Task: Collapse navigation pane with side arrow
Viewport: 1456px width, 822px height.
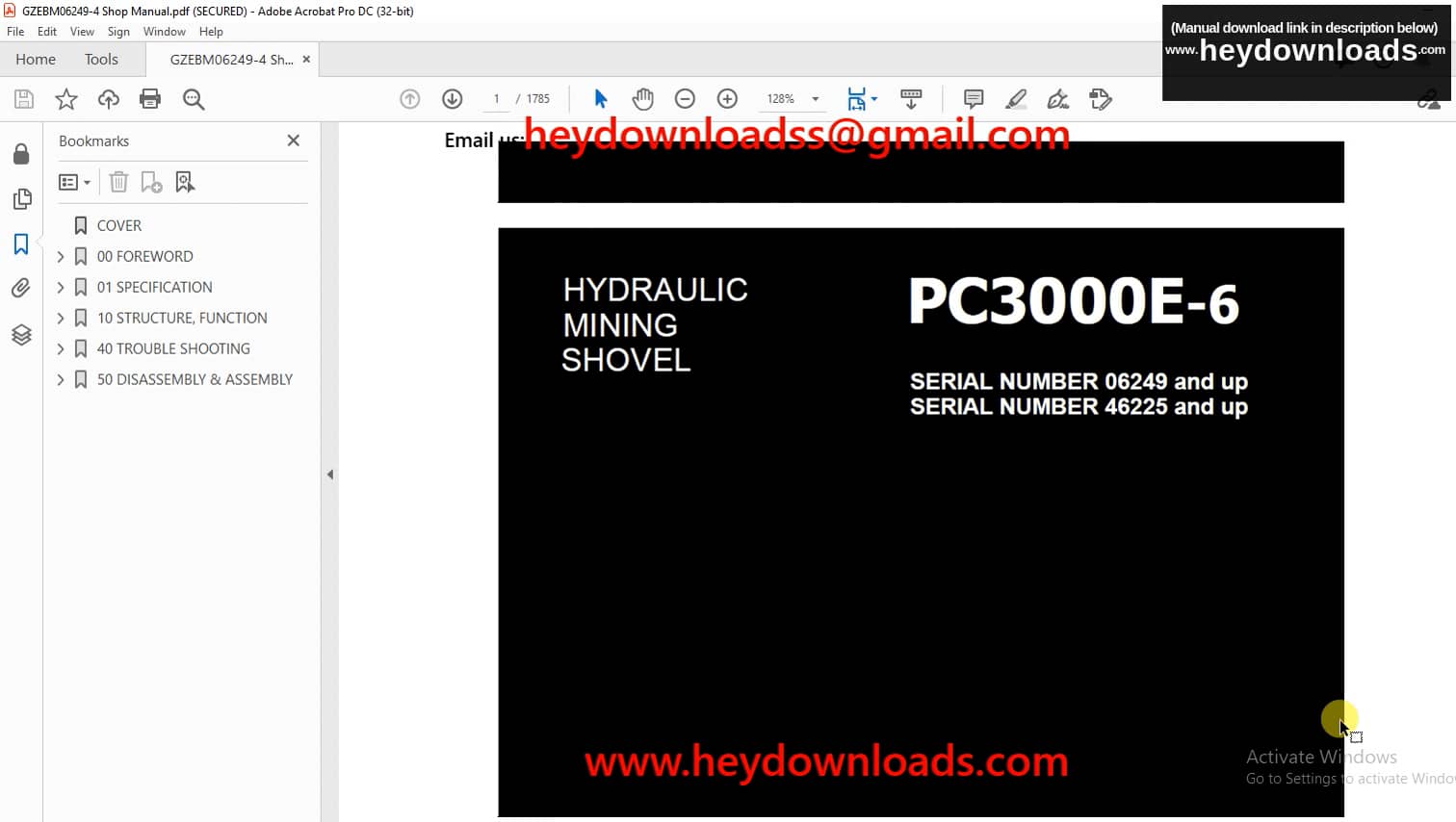Action: (330, 475)
